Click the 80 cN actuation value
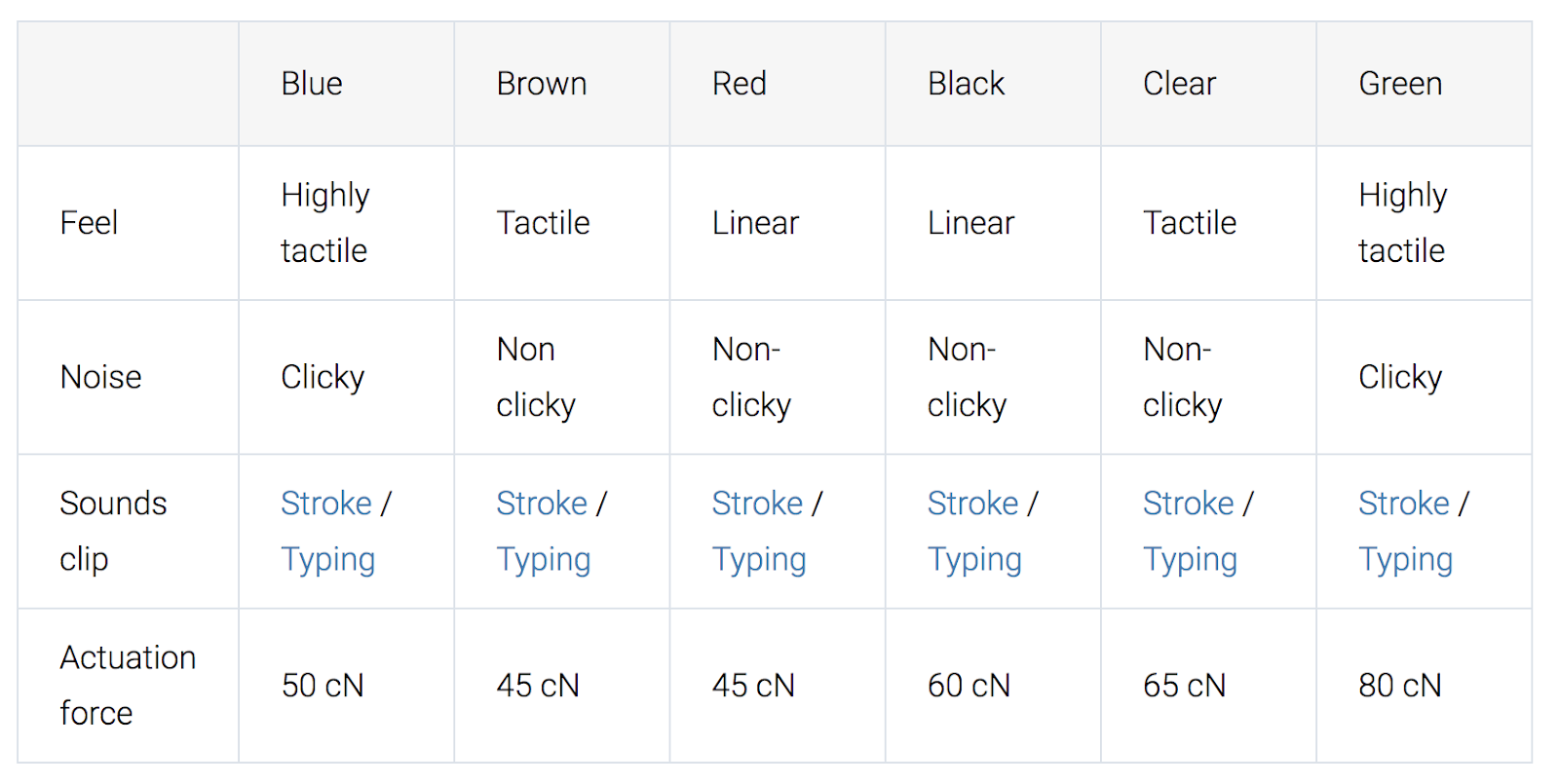 [x=1400, y=686]
